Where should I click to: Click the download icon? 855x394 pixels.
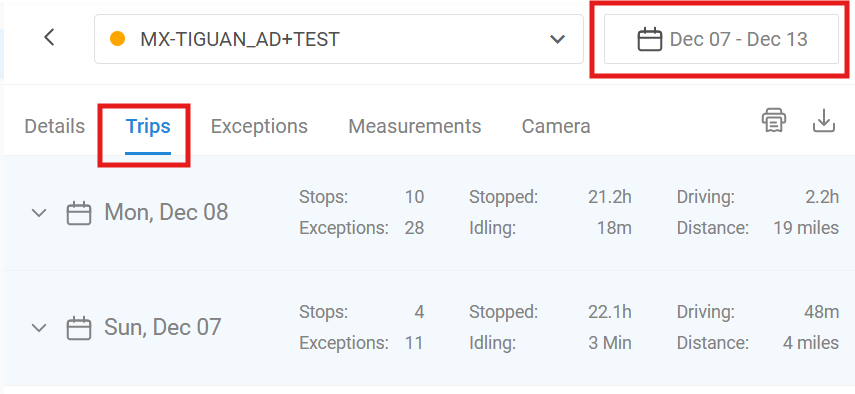coord(824,120)
